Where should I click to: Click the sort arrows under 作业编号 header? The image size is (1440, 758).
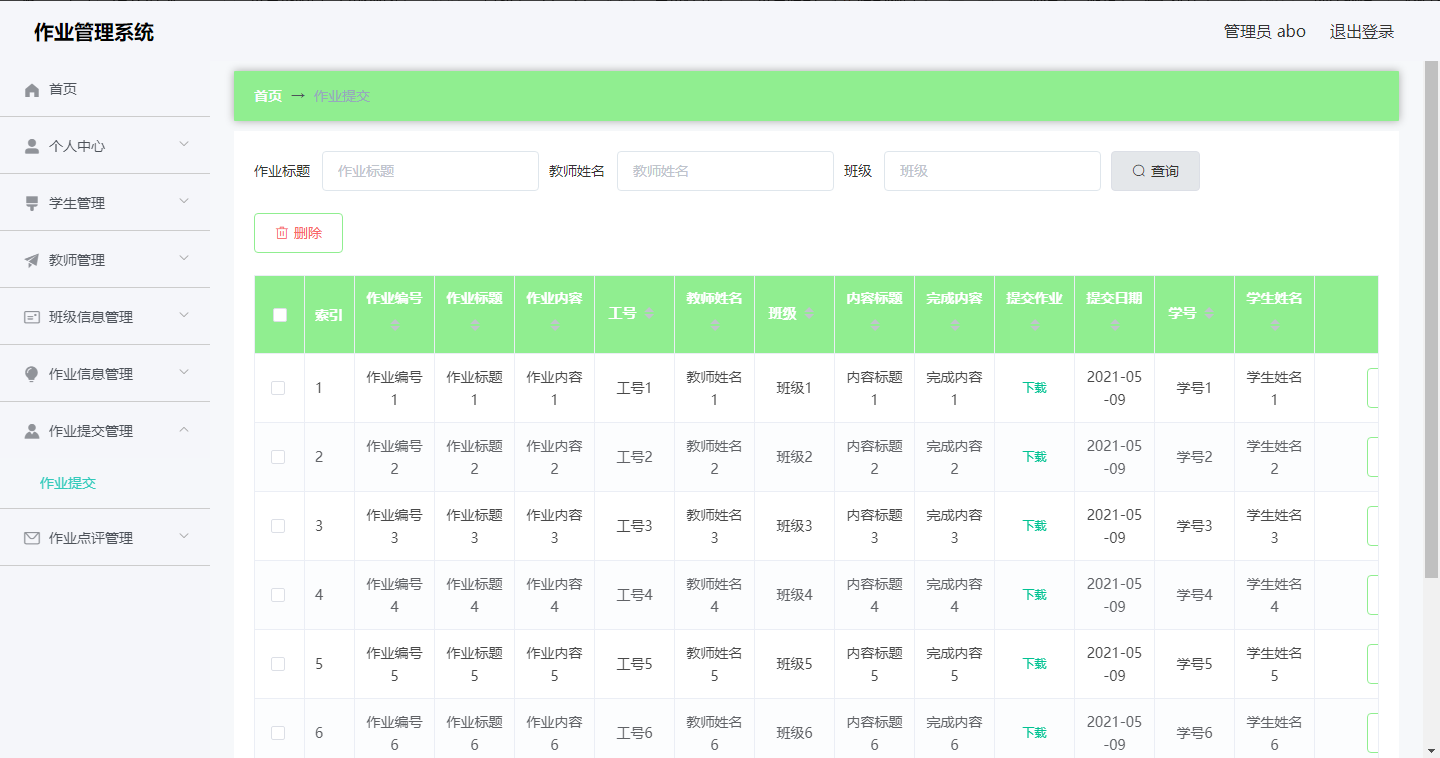(x=394, y=325)
